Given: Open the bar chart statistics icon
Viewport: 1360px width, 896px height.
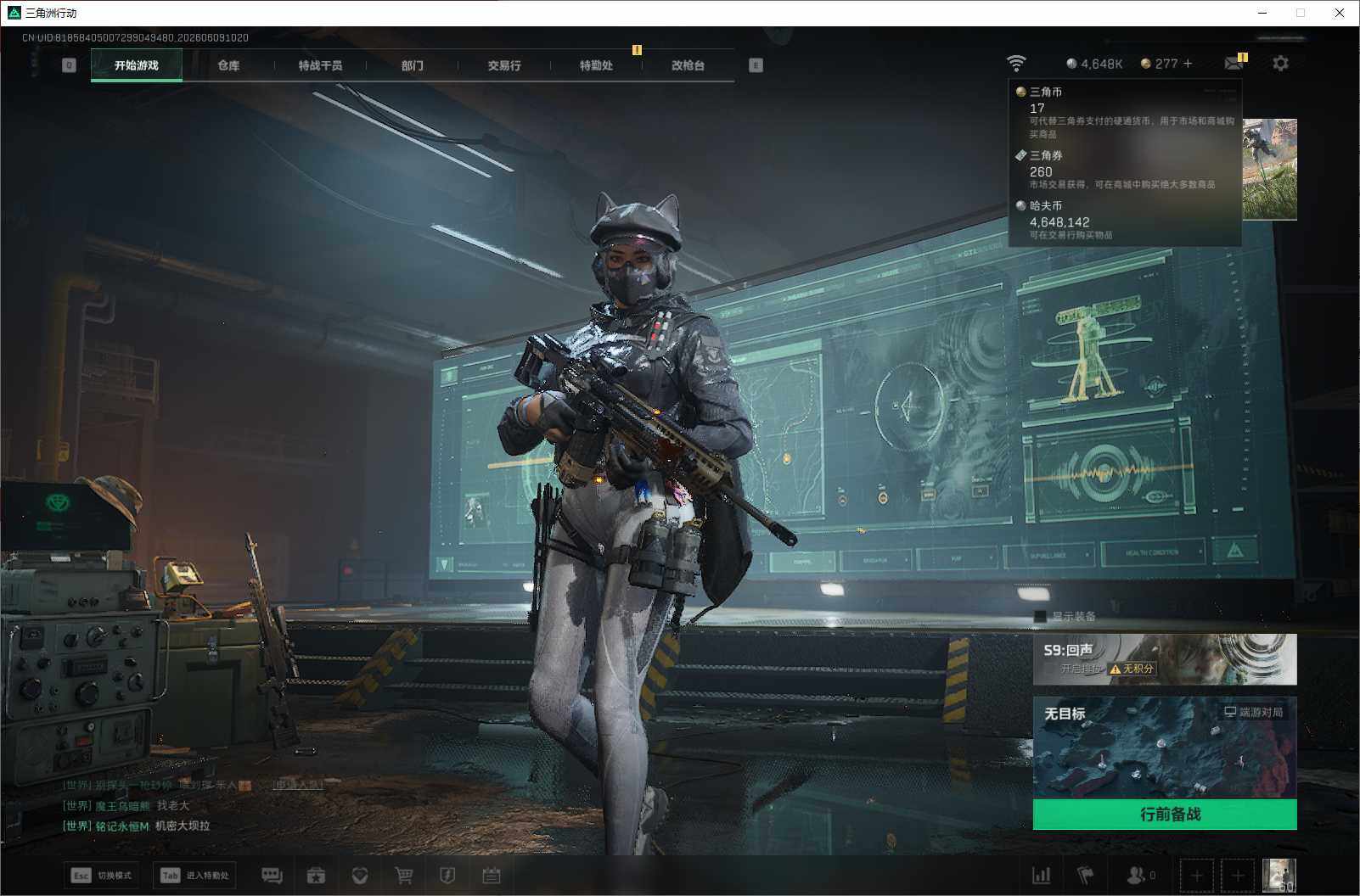Looking at the screenshot, I should point(1041,876).
